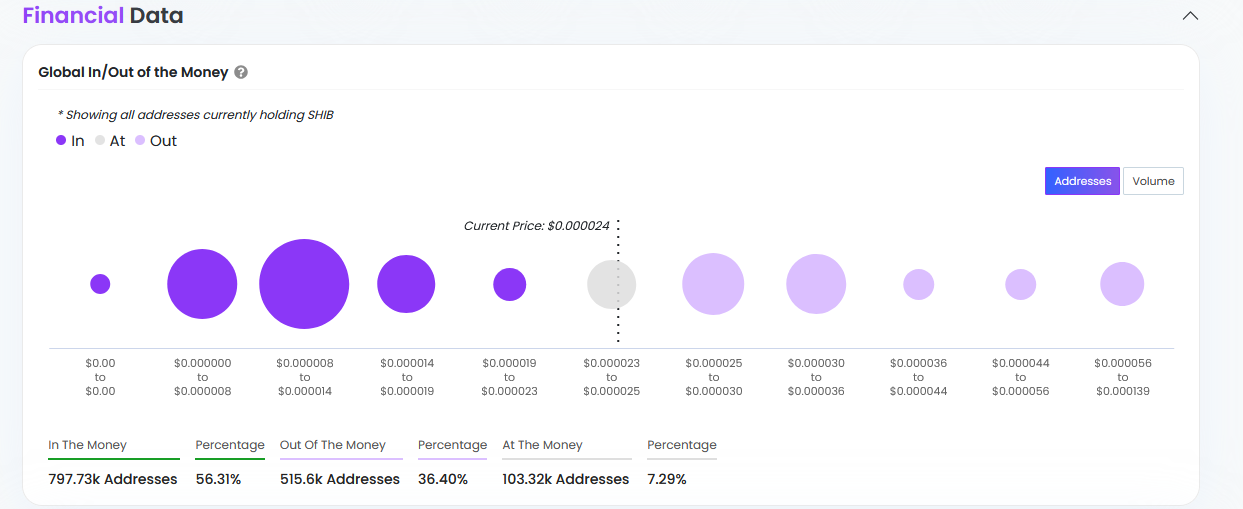The width and height of the screenshot is (1243, 509).
Task: Click the At The Money label
Action: 542,445
